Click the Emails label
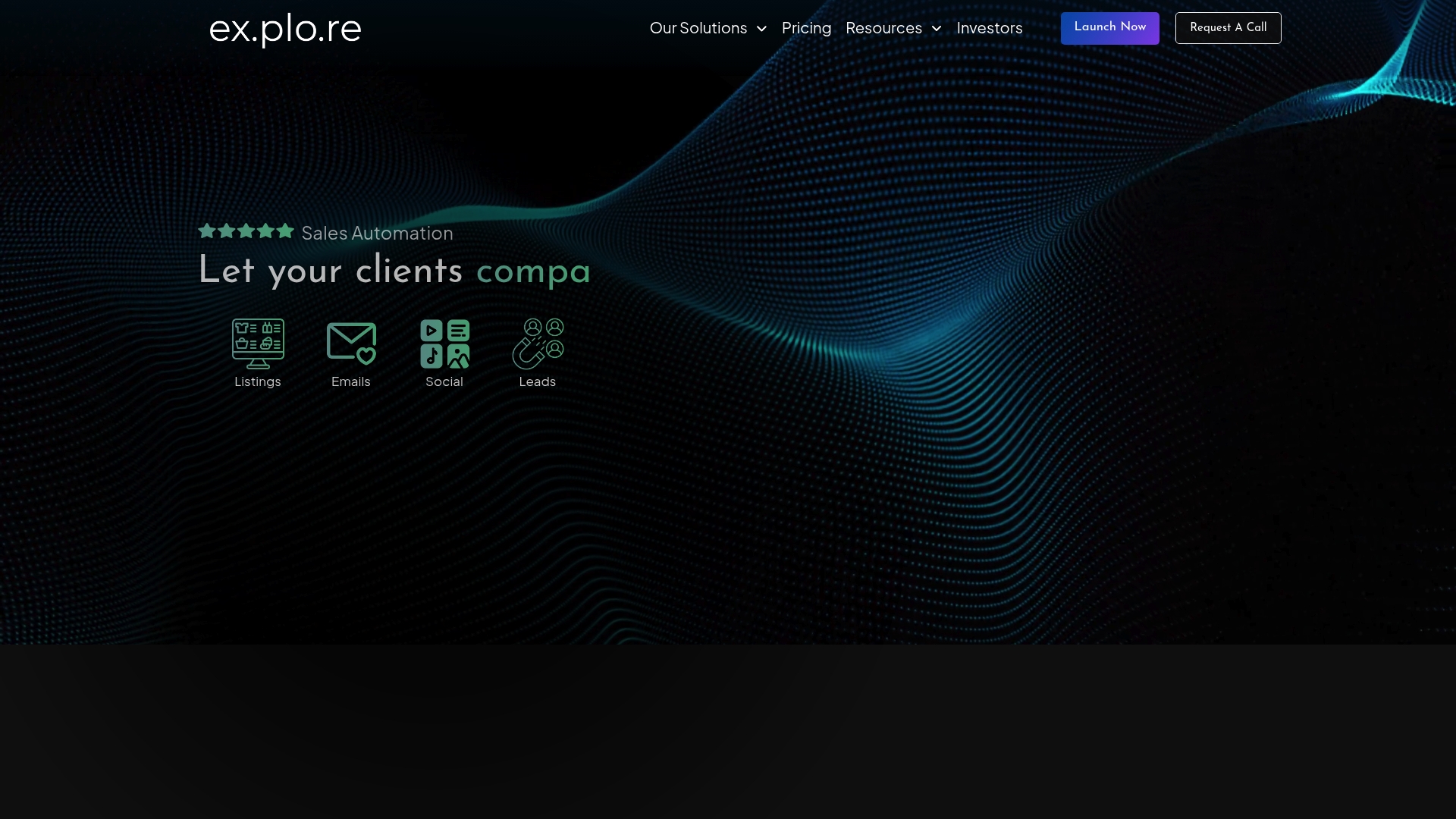 351,382
